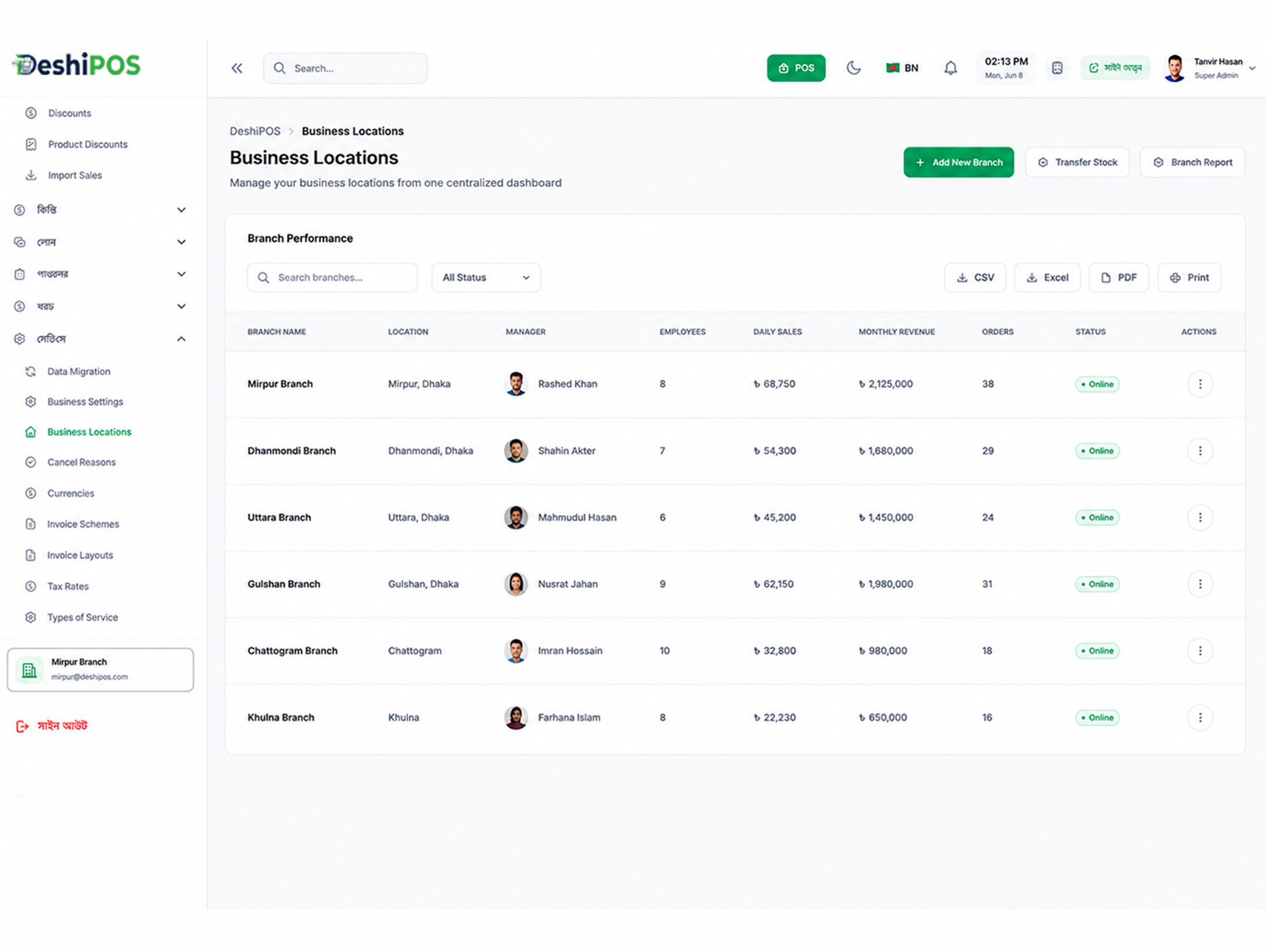Open Invoice Layouts in sidebar
The height and width of the screenshot is (952, 1266).
click(x=80, y=556)
